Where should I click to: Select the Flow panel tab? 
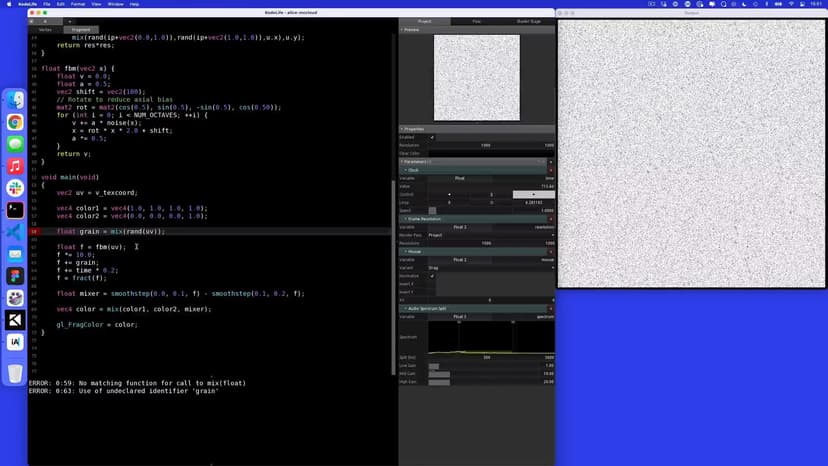pos(476,20)
